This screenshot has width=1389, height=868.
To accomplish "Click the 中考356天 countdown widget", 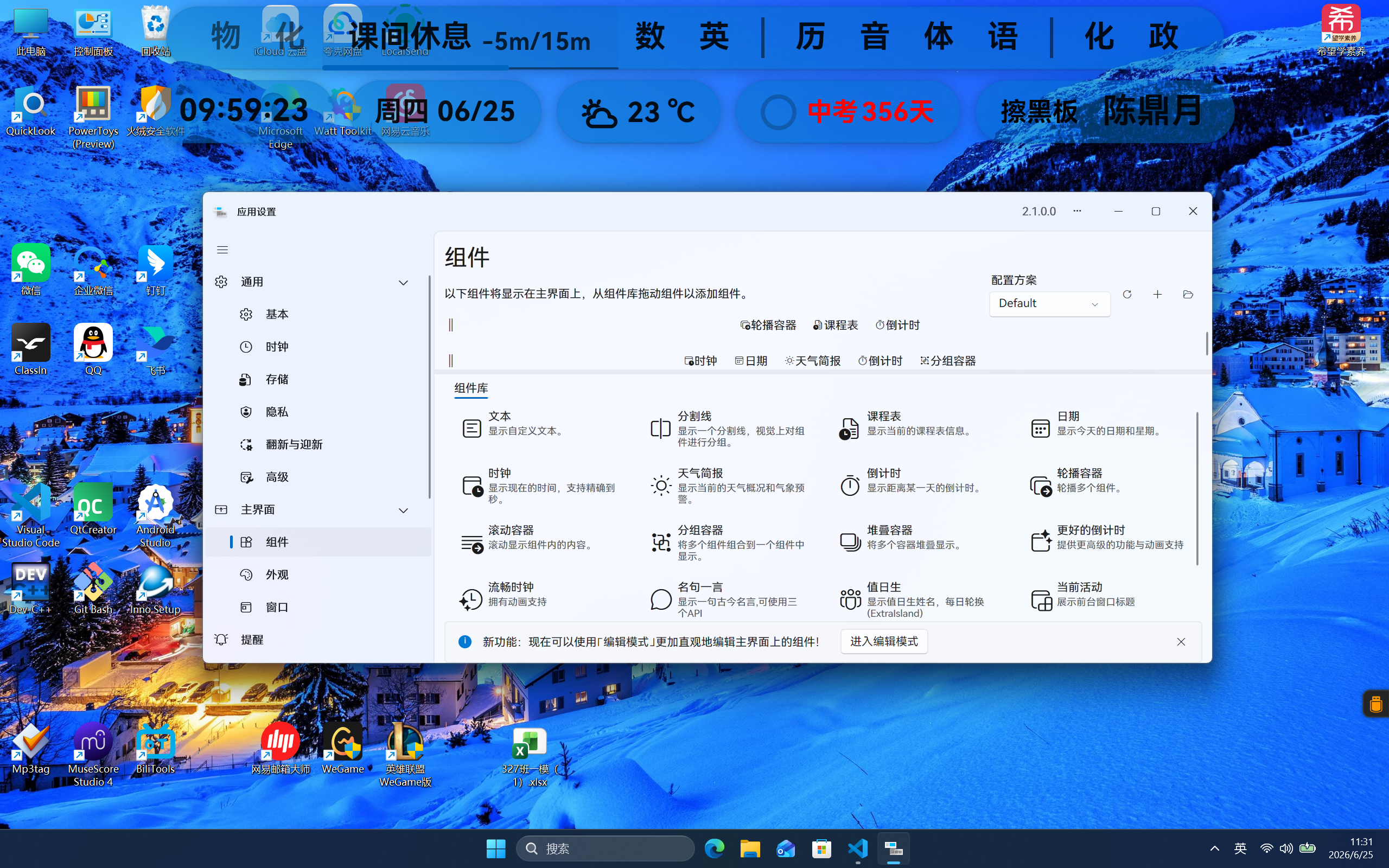I will click(x=848, y=112).
